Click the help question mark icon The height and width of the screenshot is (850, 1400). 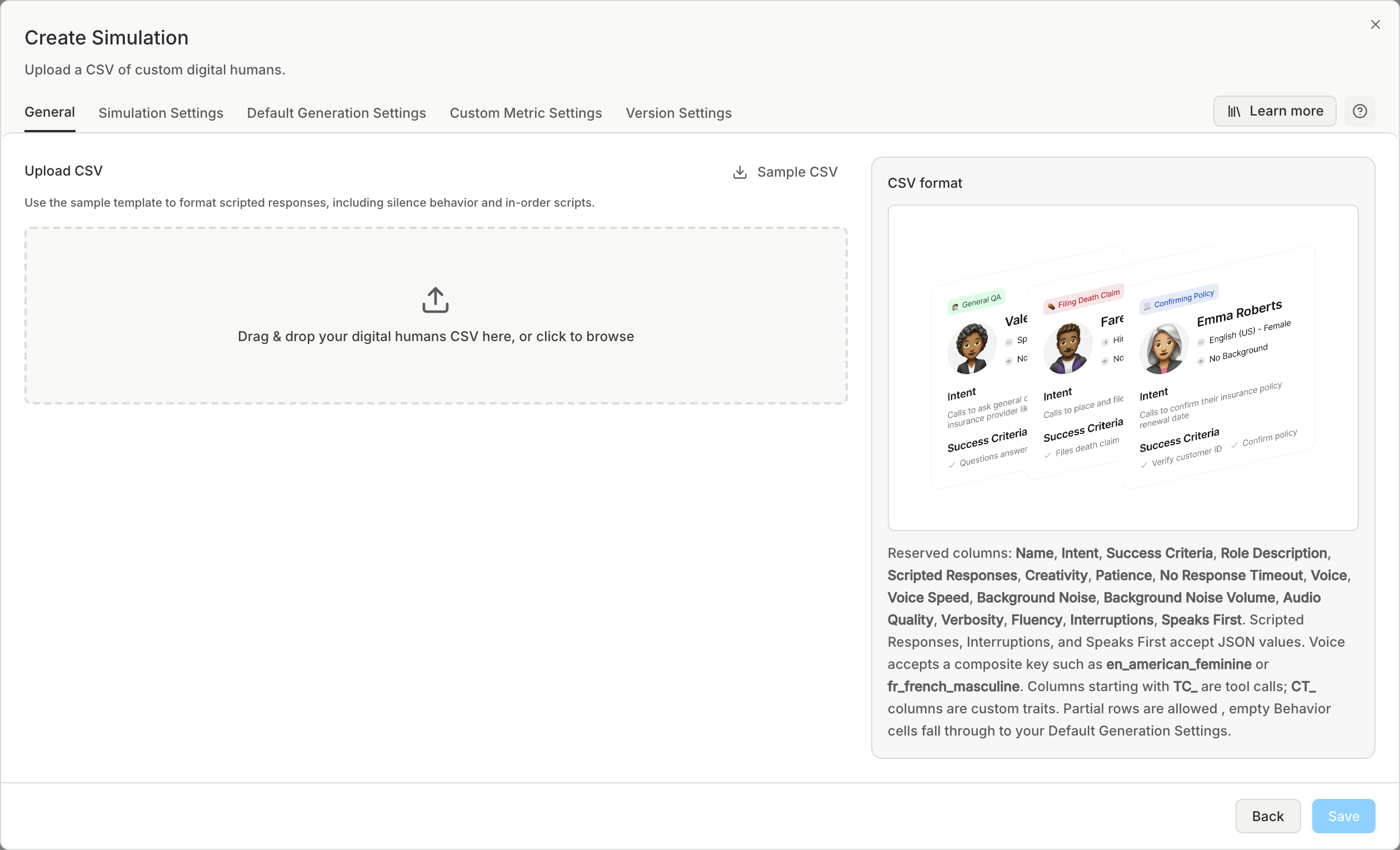(1359, 111)
